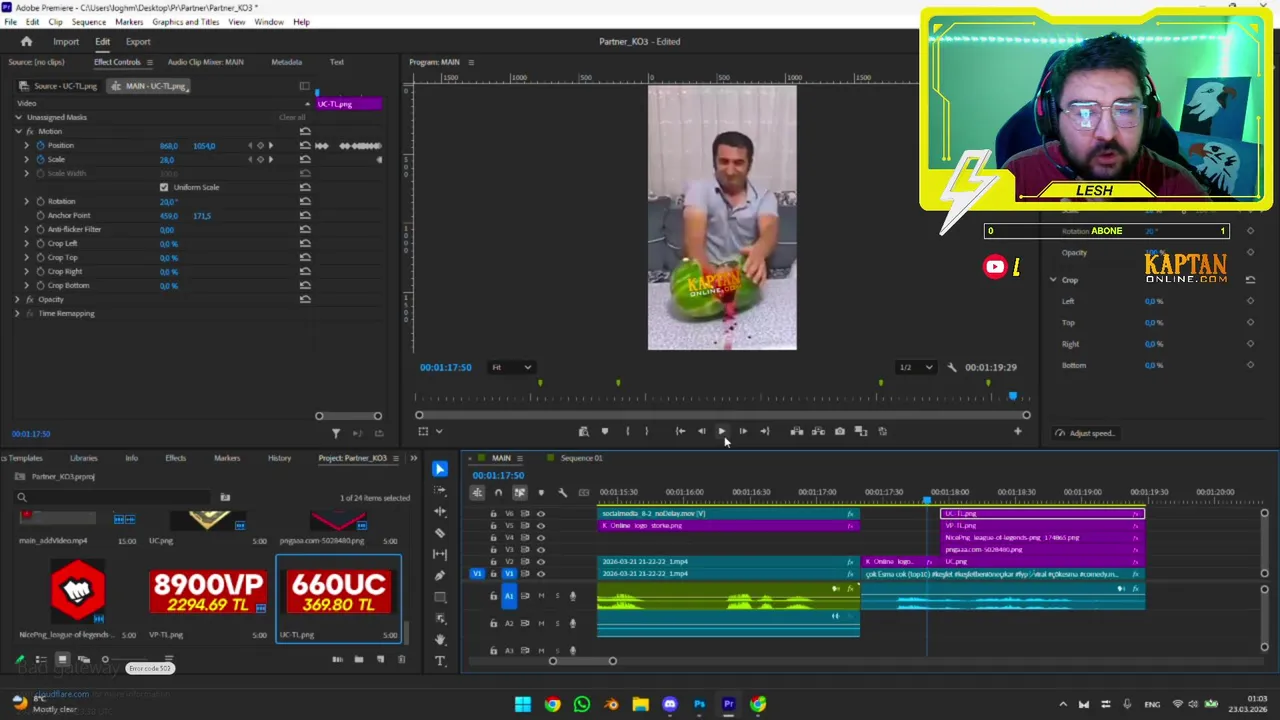Choose the Pen tool

pos(440,576)
